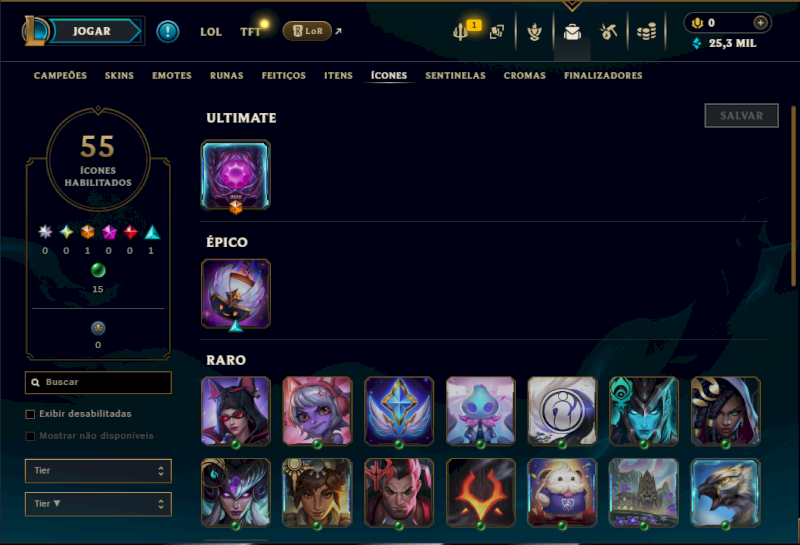Open the Tier ▼ sorting dropdown

click(98, 504)
